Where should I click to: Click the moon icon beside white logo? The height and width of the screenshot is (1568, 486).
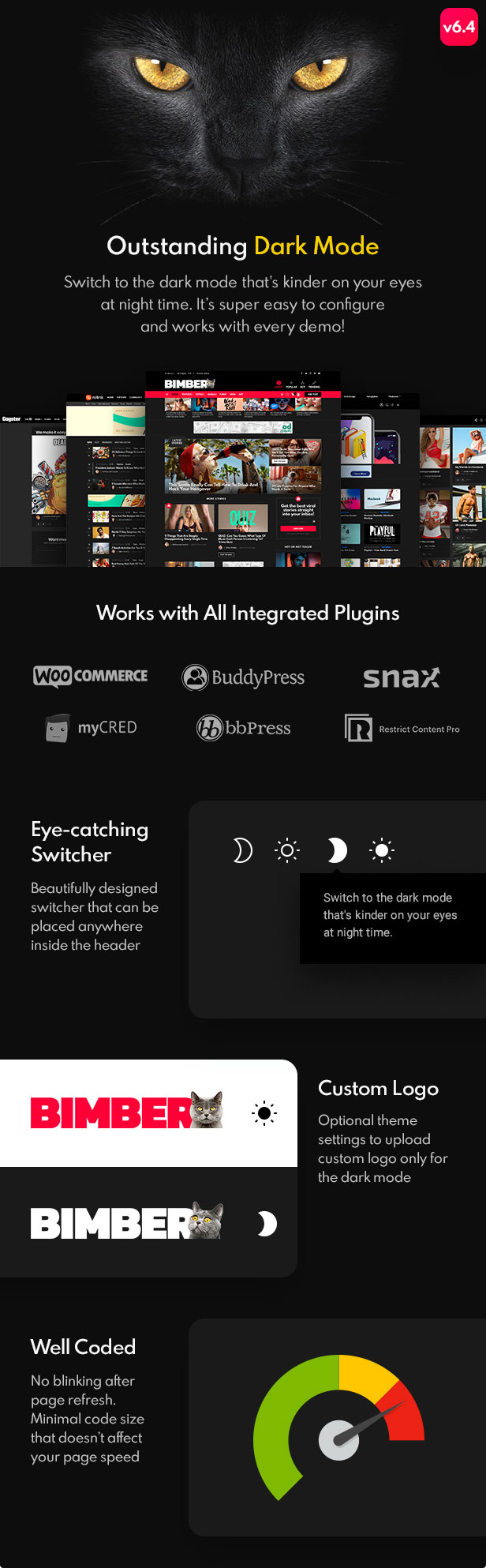point(267,1224)
